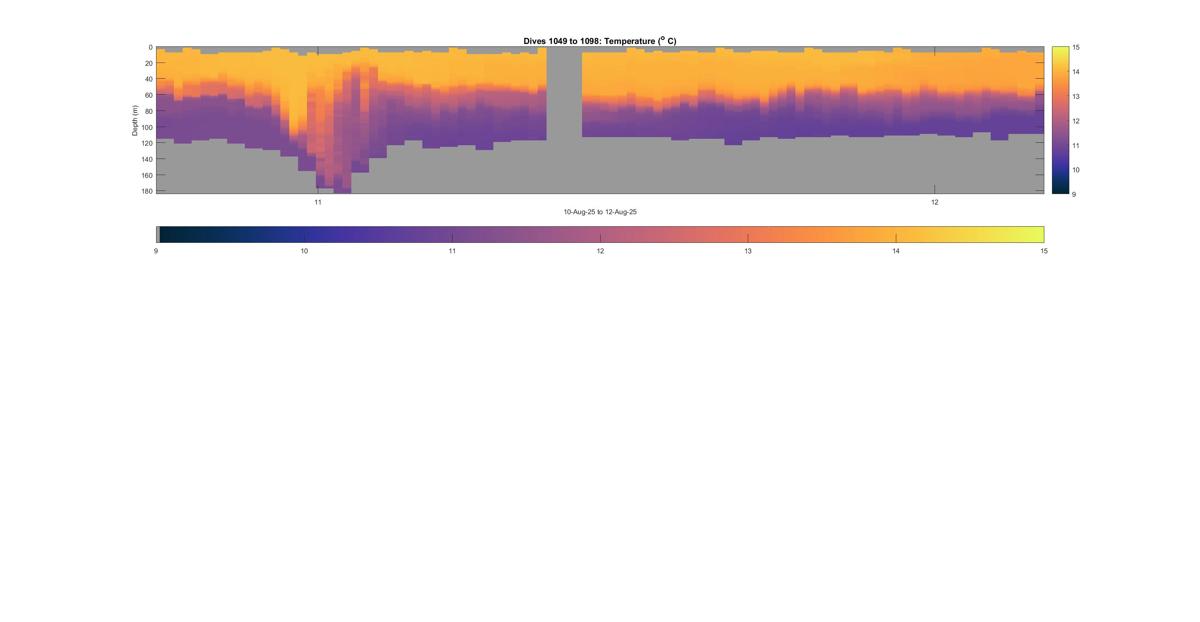Click the horizontal colorbar below the plot
Screen dimensions: 1200x622
point(600,234)
